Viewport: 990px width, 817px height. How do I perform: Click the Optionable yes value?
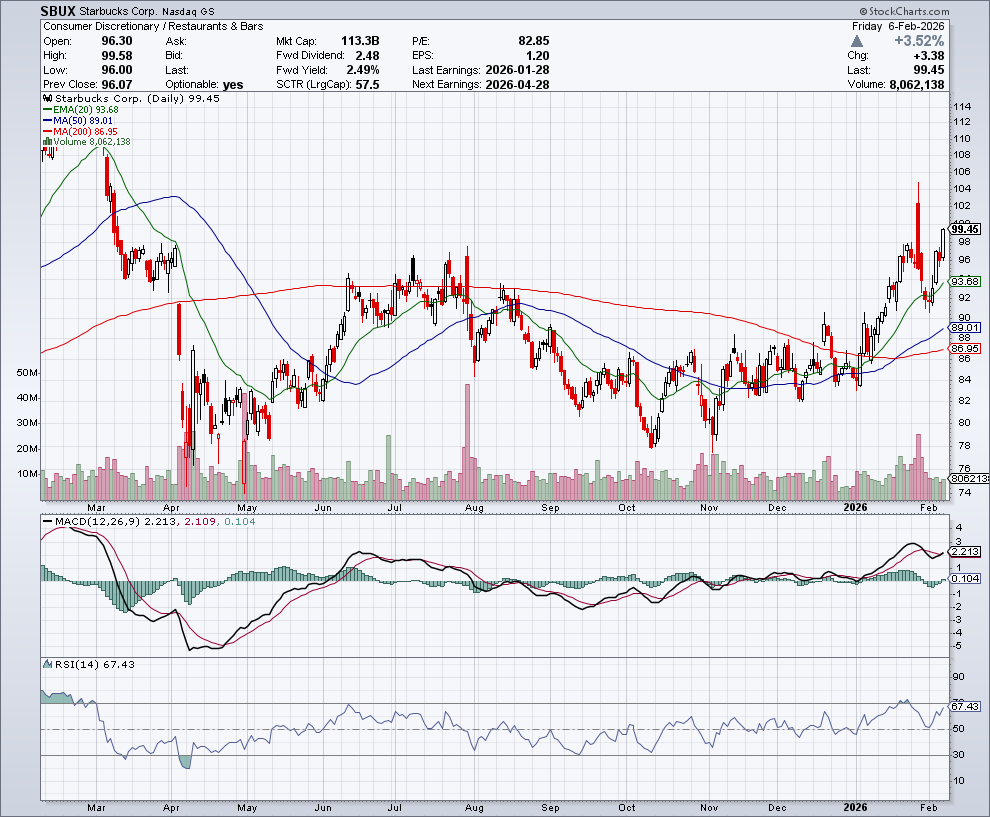coord(233,85)
